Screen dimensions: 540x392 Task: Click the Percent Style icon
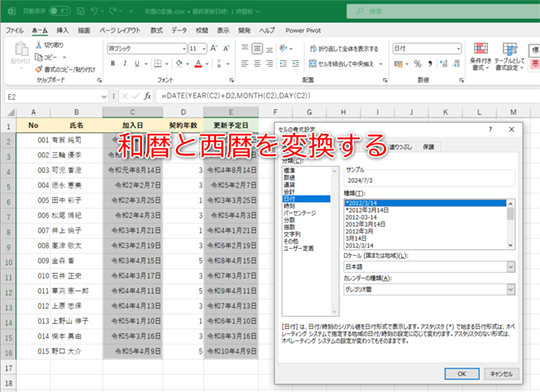pos(417,63)
